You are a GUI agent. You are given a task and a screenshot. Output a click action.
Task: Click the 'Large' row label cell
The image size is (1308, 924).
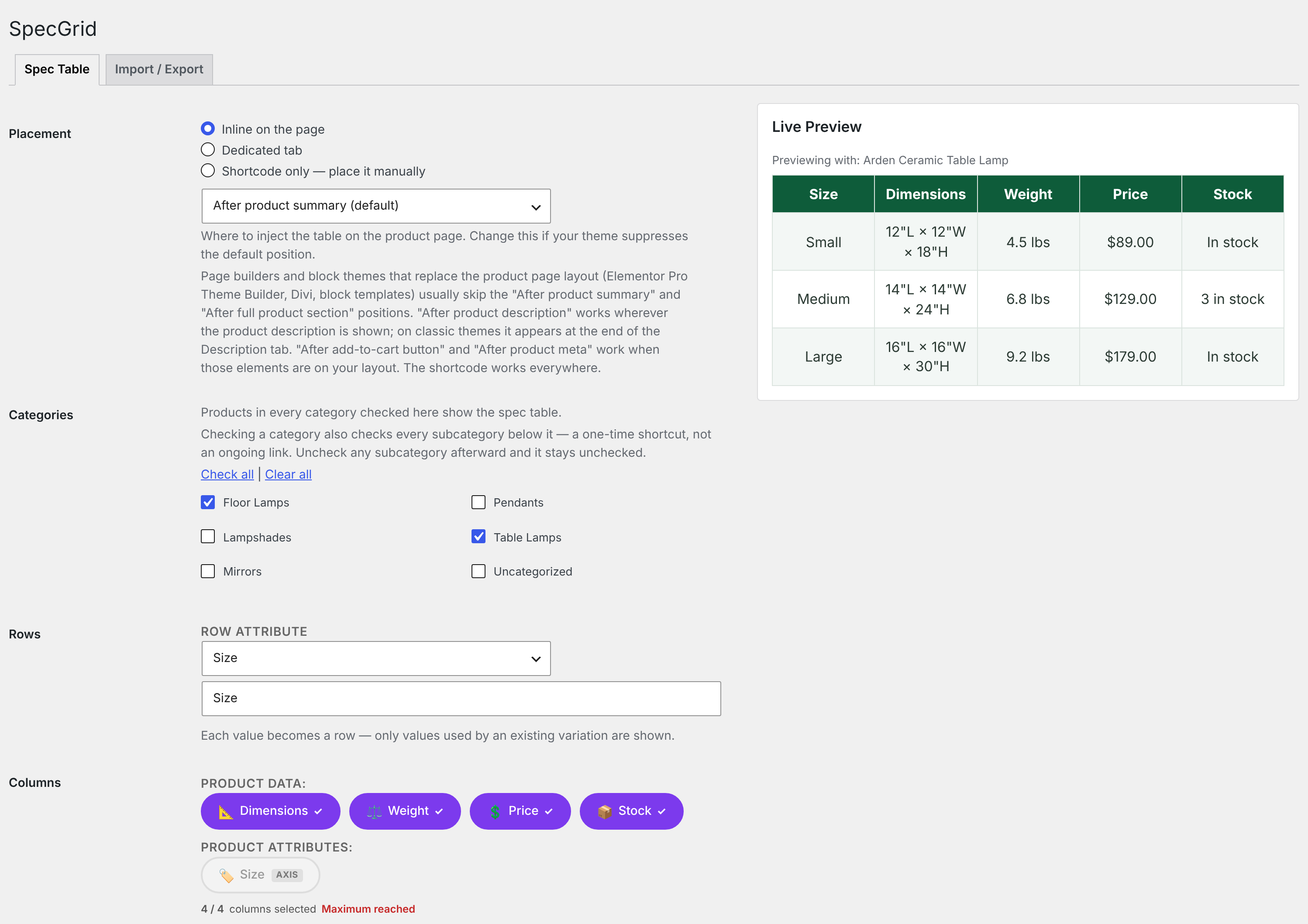[x=823, y=357]
